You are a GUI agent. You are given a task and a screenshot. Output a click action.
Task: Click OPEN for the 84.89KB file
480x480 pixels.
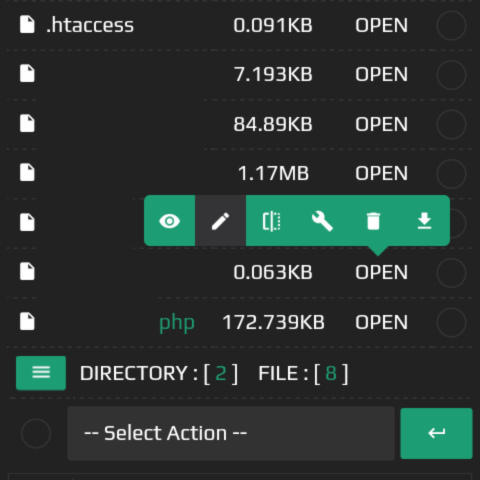coord(381,124)
